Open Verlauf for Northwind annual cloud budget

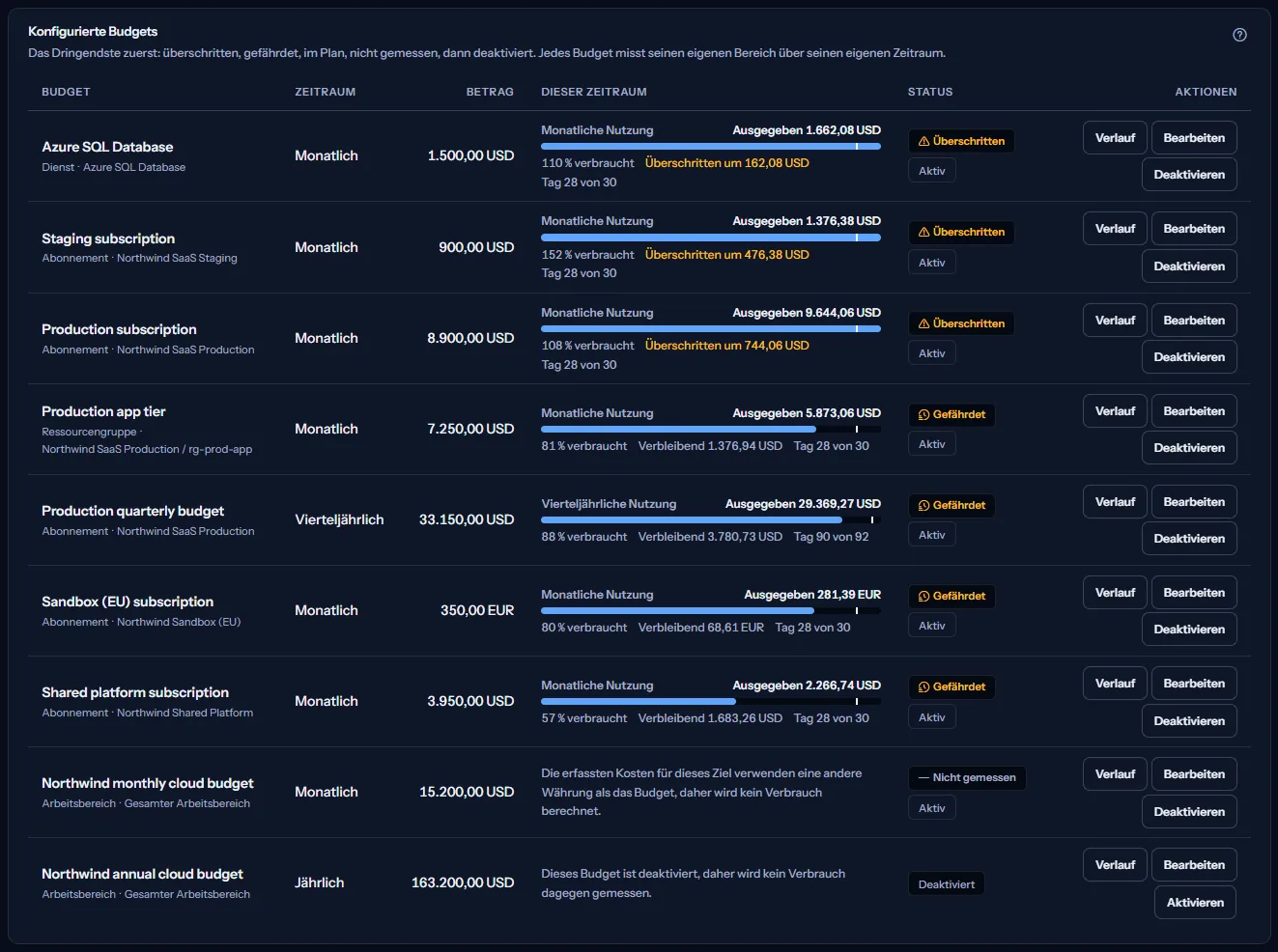[x=1115, y=865]
